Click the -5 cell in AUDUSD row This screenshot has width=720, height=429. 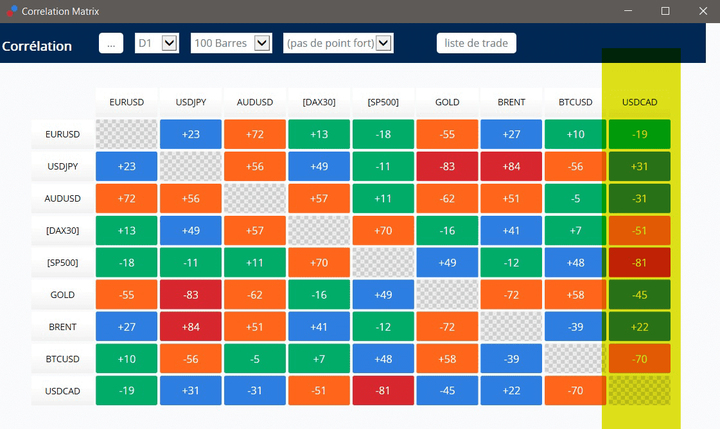575,198
